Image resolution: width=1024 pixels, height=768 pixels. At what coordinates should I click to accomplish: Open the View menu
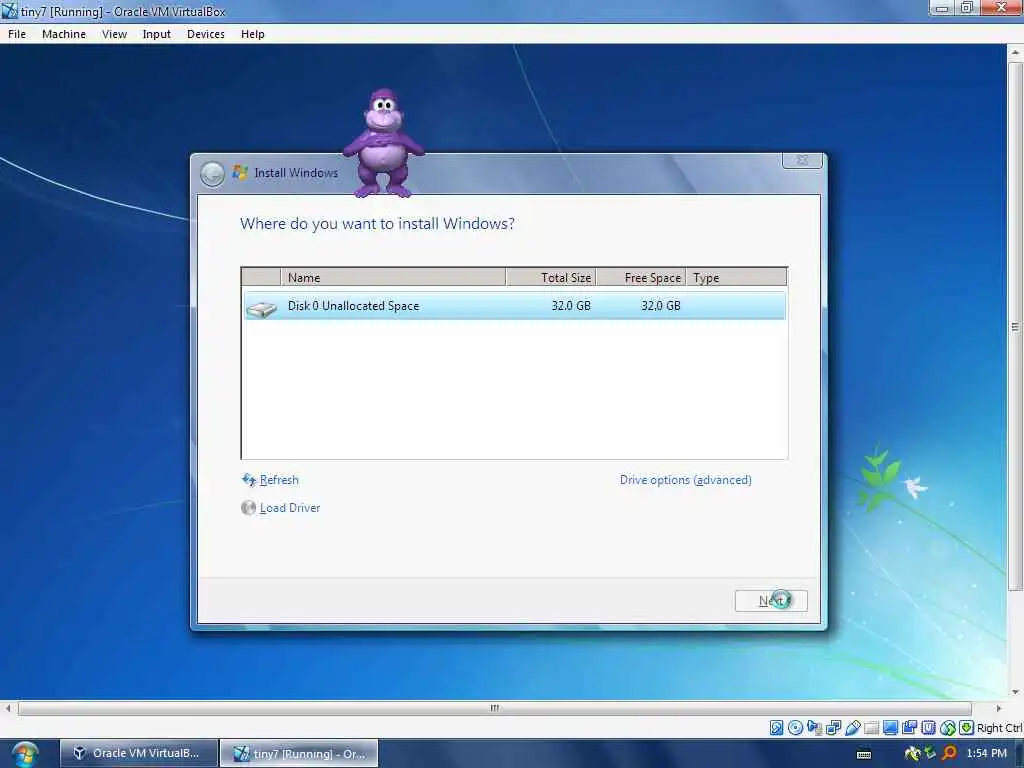[x=114, y=34]
